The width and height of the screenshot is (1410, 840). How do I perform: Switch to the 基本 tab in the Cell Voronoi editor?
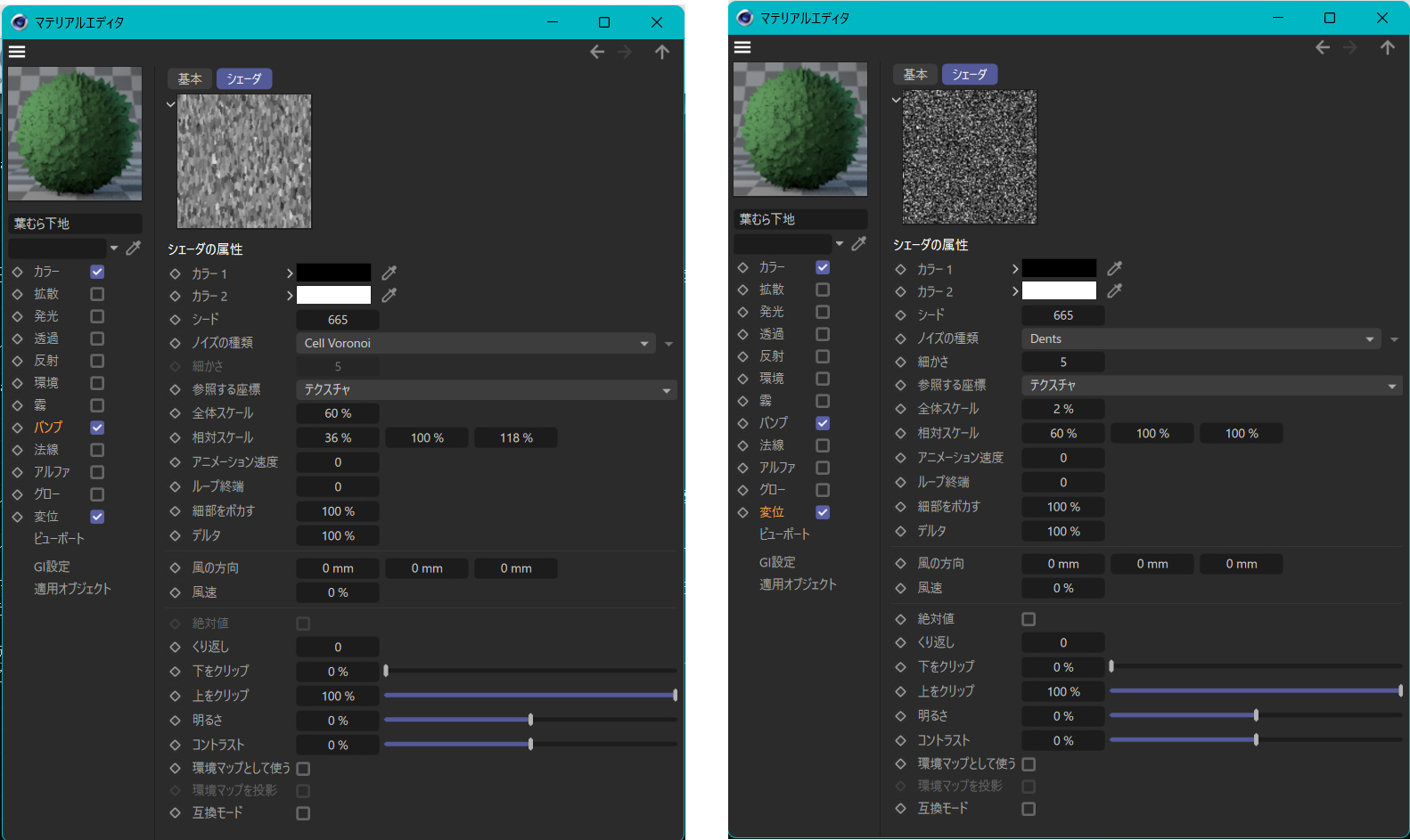(x=190, y=79)
